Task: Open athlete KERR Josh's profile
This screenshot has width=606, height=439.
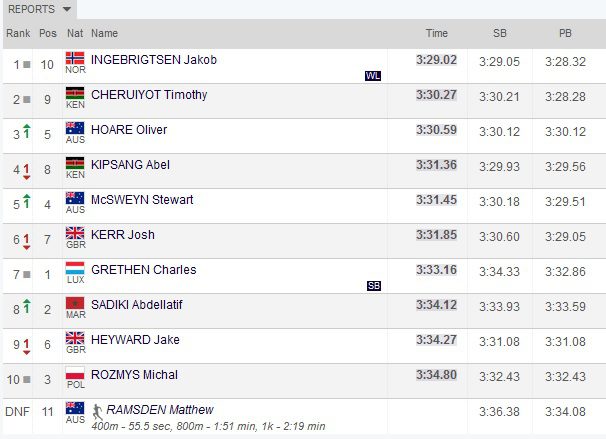Action: pos(123,234)
